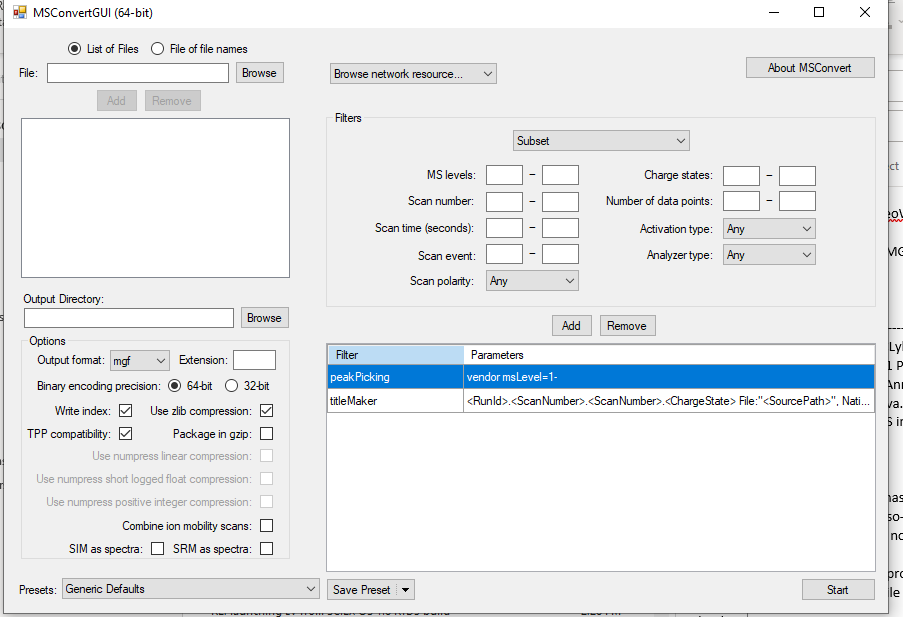Maximize the MSConvertGUI window
903x617 pixels.
(819, 12)
